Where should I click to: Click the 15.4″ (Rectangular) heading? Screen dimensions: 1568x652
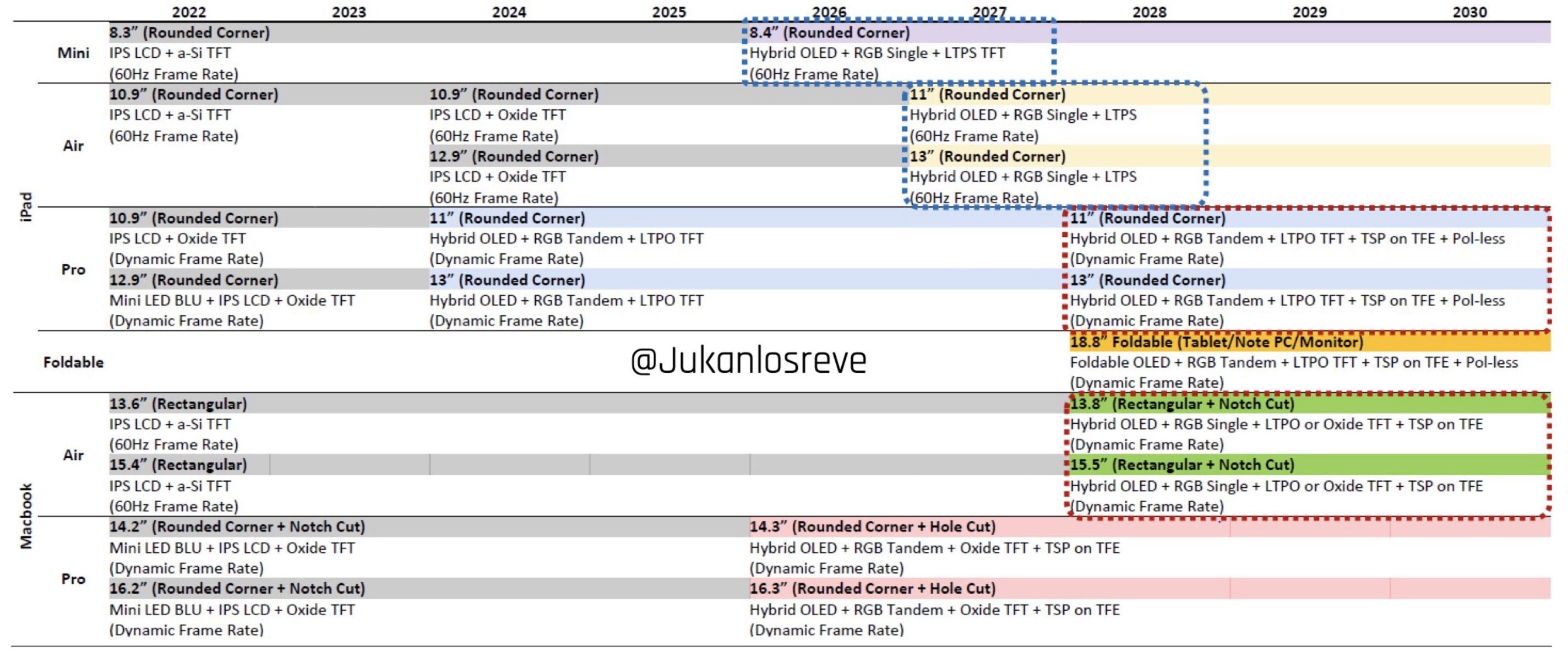pos(178,465)
